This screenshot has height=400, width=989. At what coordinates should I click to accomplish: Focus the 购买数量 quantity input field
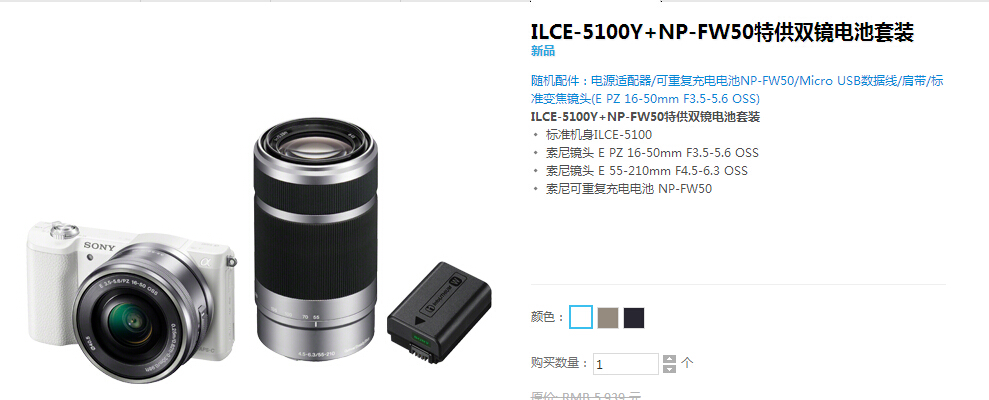pyautogui.click(x=626, y=364)
